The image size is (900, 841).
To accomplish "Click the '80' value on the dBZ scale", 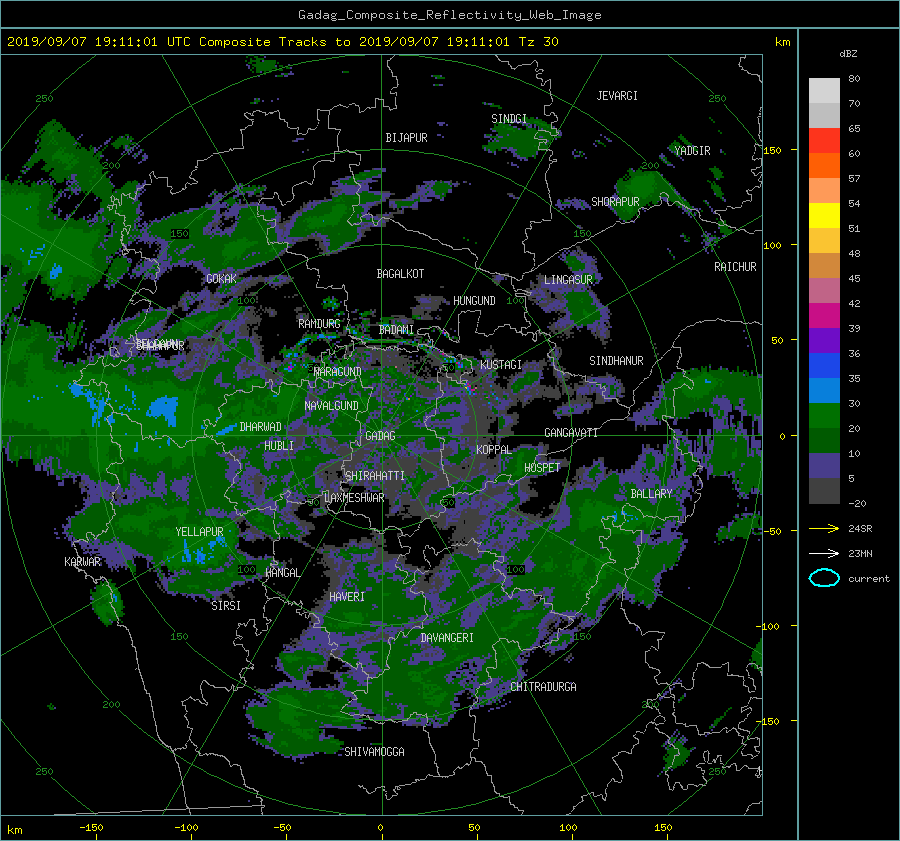I will [x=854, y=79].
